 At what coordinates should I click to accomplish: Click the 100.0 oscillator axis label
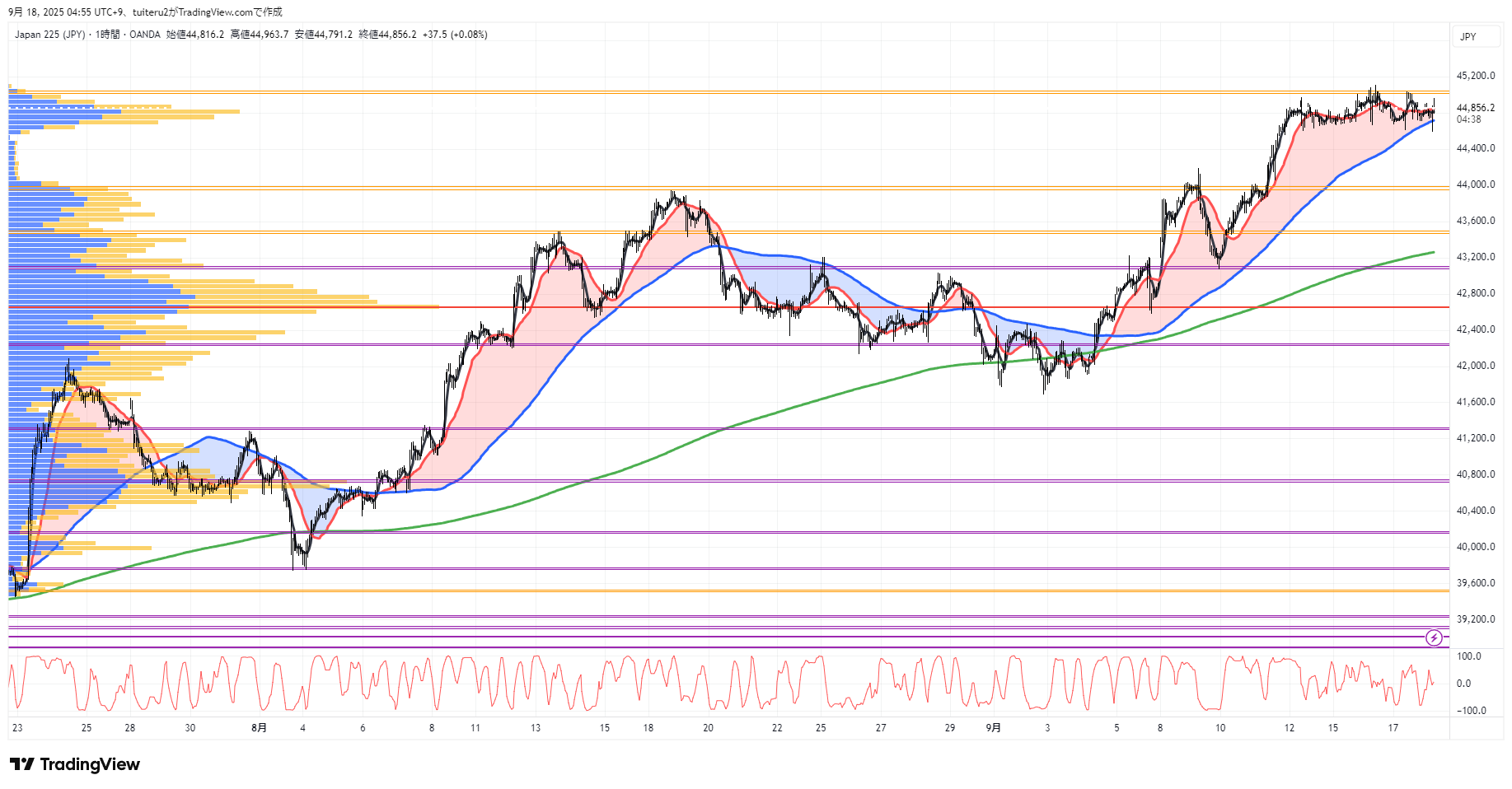[1468, 656]
